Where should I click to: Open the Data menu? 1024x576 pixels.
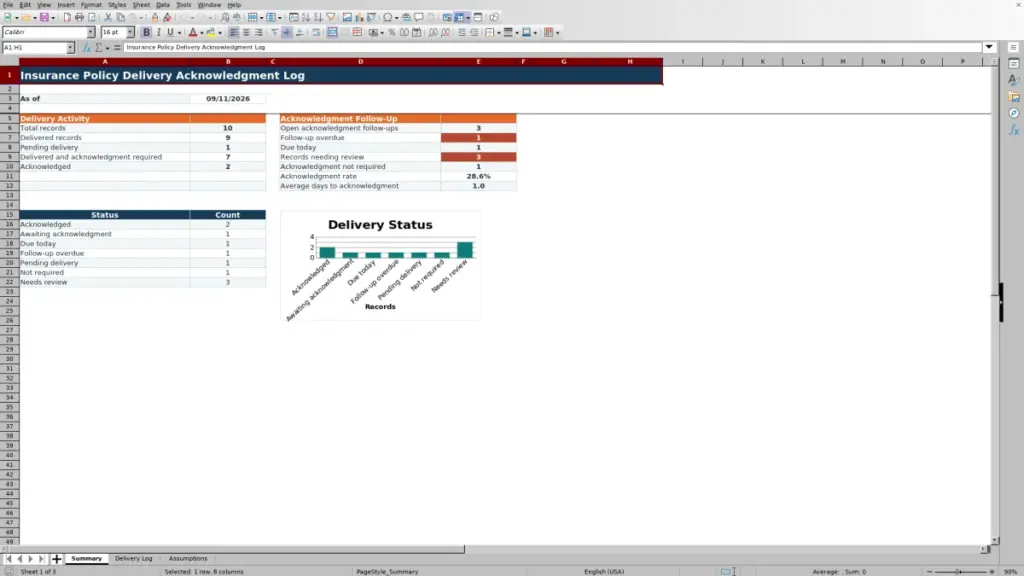click(163, 5)
